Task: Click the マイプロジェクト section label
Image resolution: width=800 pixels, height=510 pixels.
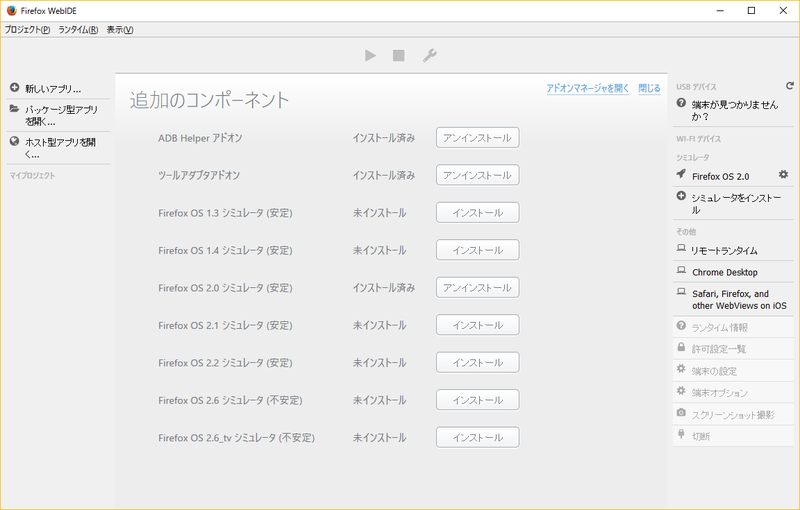Action: (x=32, y=175)
